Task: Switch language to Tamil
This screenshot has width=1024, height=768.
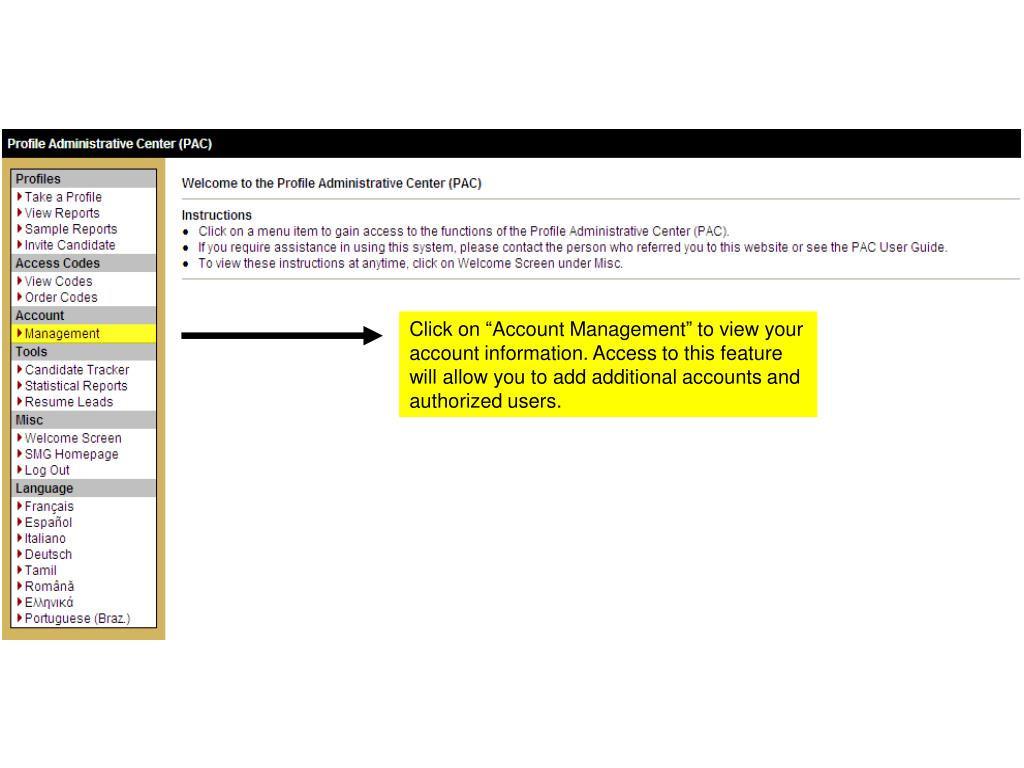Action: pyautogui.click(x=40, y=571)
